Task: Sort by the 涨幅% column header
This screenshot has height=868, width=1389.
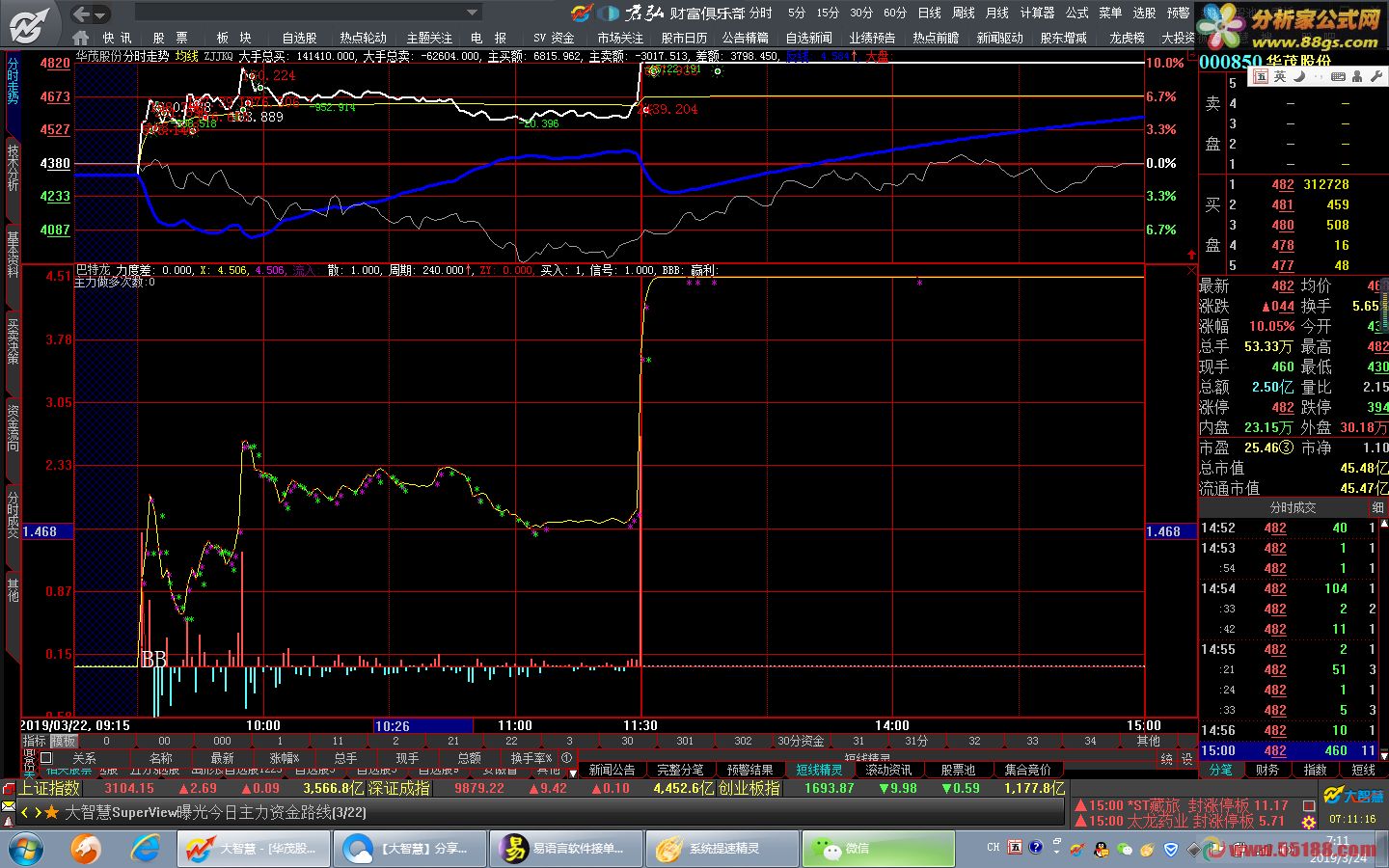Action: coord(285,758)
